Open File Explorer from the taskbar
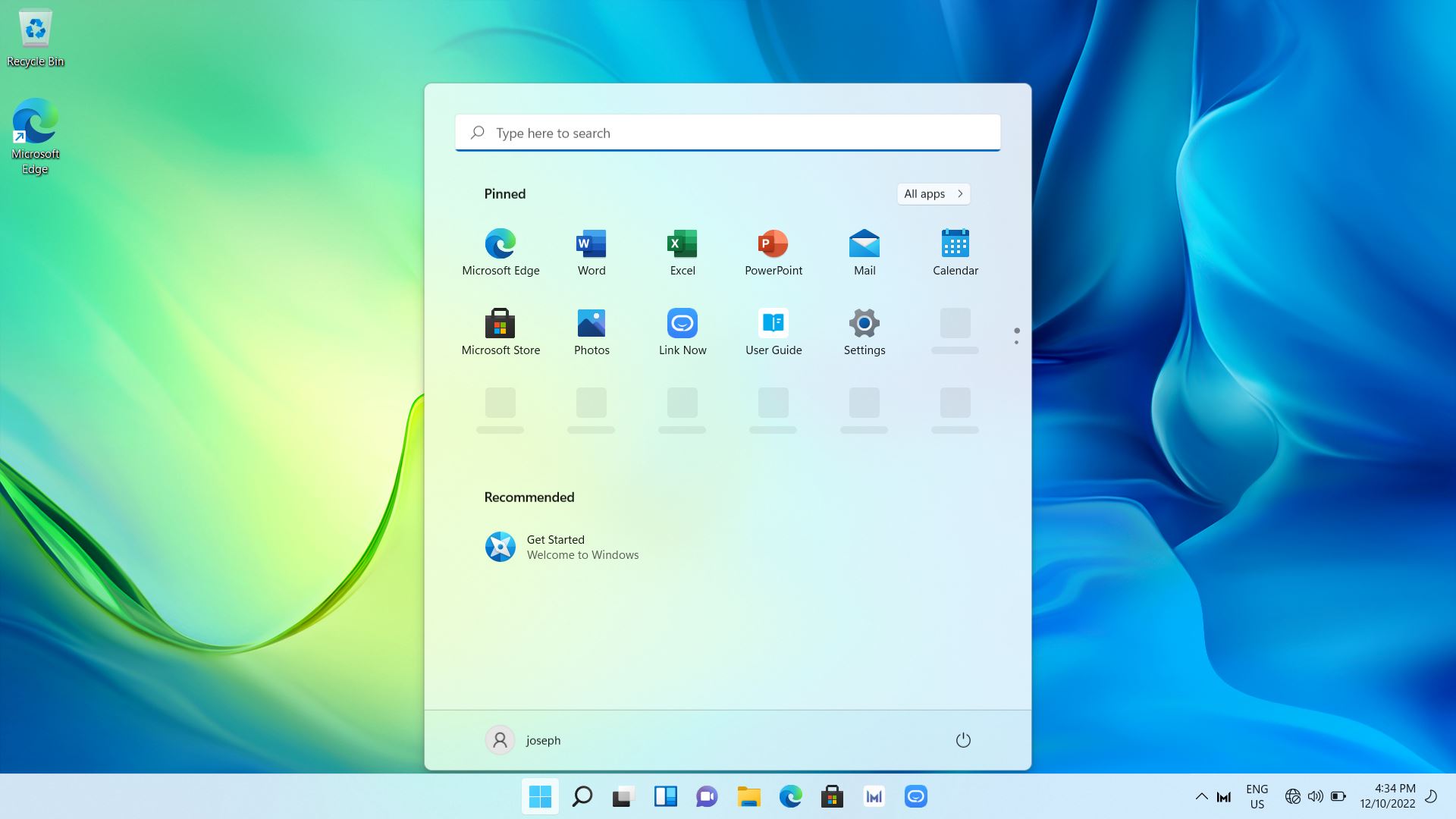The width and height of the screenshot is (1456, 819). pyautogui.click(x=748, y=796)
